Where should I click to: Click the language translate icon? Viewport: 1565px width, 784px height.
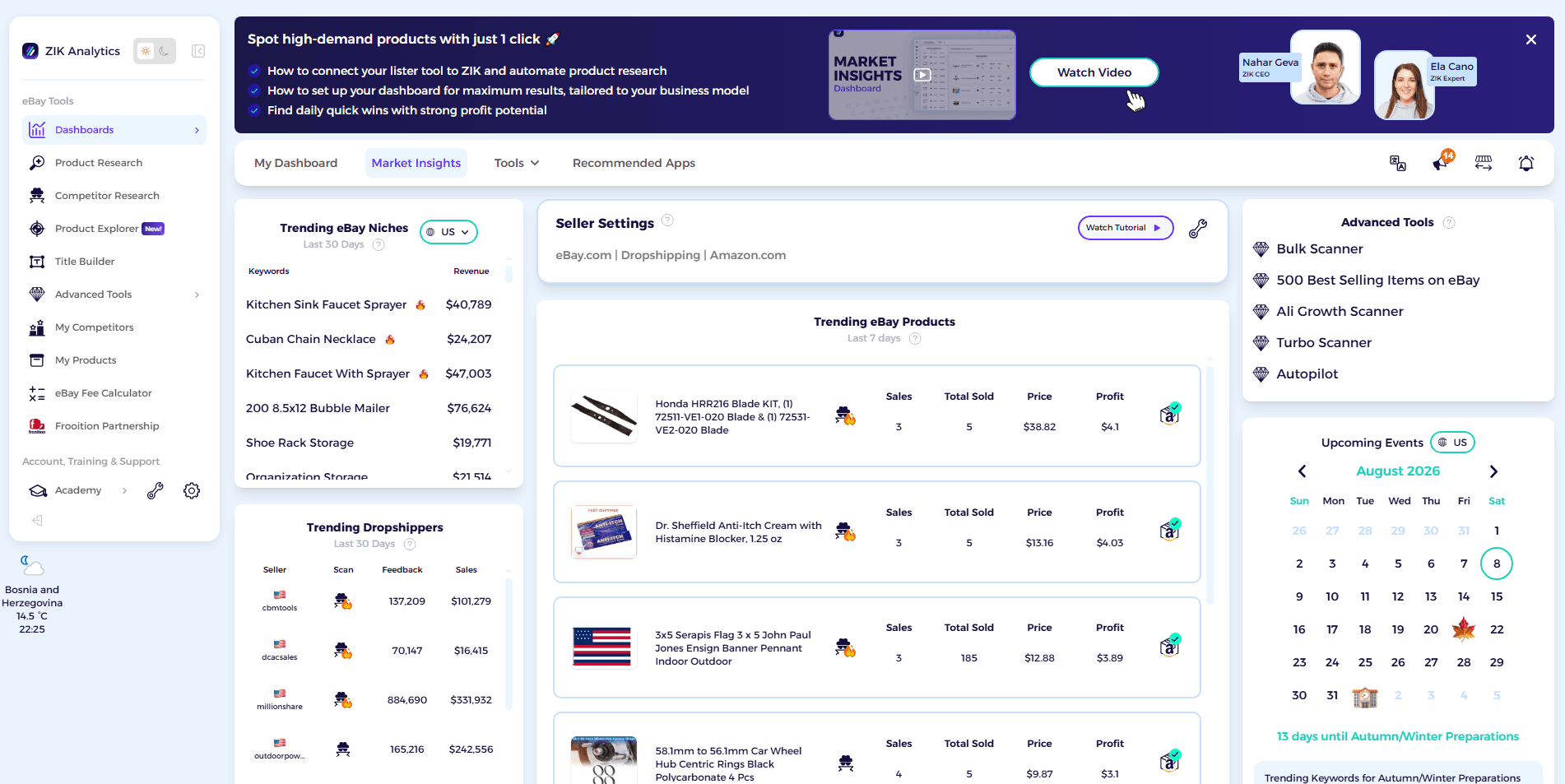(x=1398, y=163)
